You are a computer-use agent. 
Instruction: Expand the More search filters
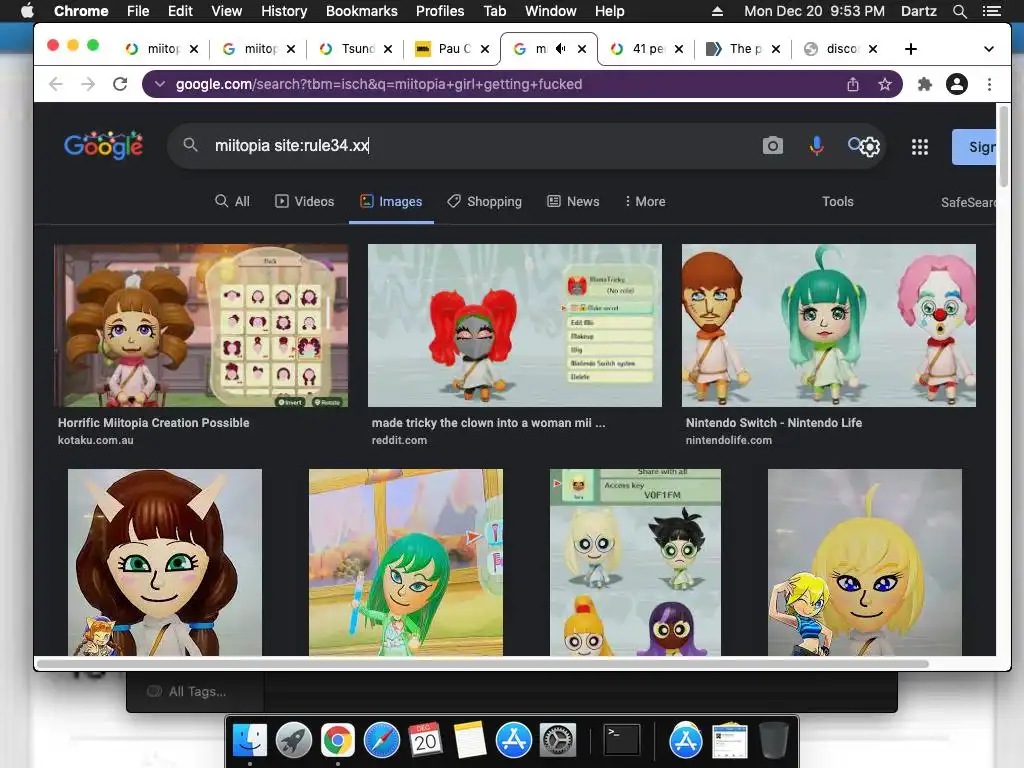click(645, 201)
